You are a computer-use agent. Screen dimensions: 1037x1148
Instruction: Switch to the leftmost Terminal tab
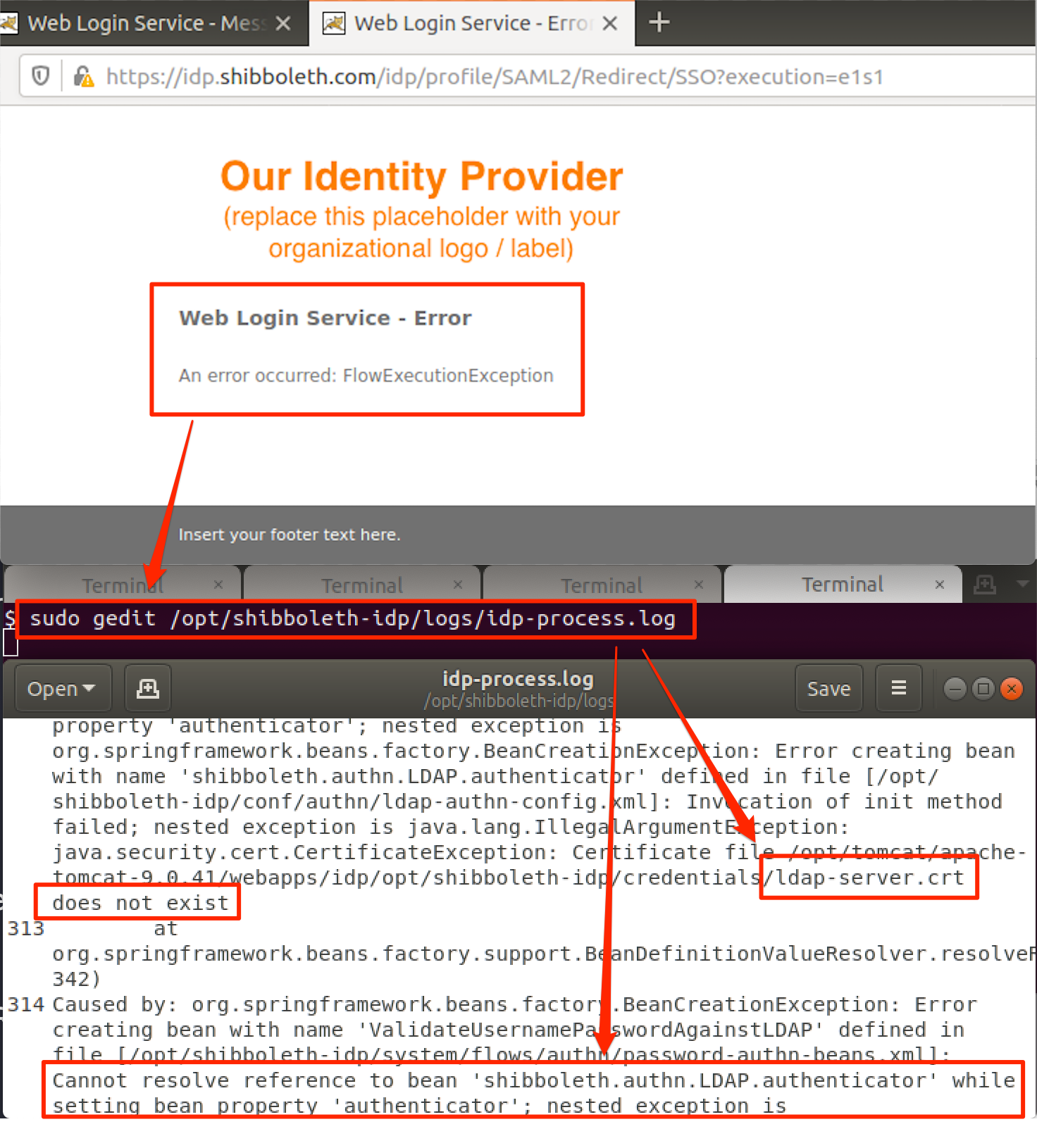tap(123, 585)
